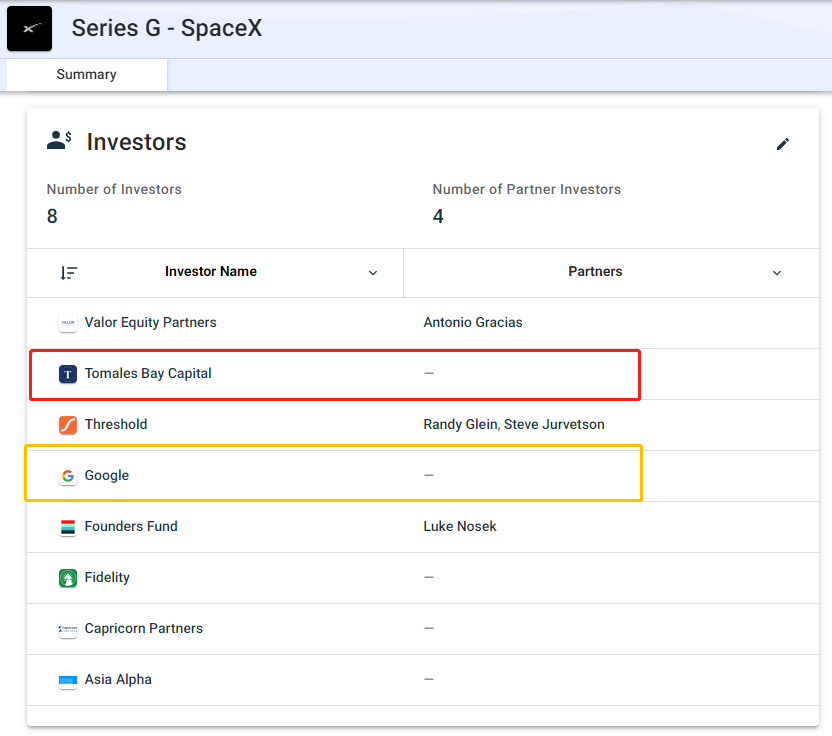Click the Google logo icon
The image size is (832, 736).
click(68, 476)
